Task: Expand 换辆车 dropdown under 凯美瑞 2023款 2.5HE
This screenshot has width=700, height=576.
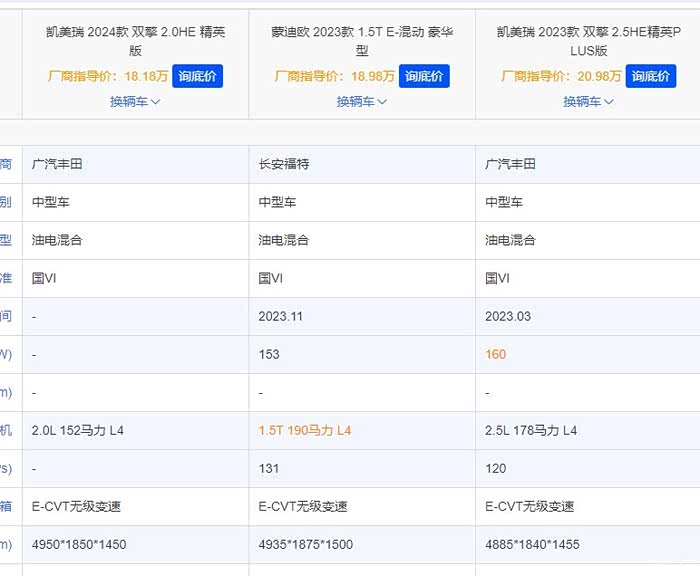Action: point(588,101)
